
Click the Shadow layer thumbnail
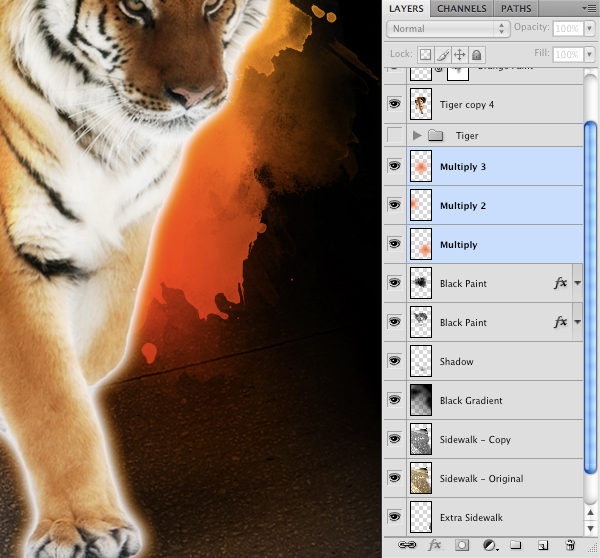tap(421, 361)
